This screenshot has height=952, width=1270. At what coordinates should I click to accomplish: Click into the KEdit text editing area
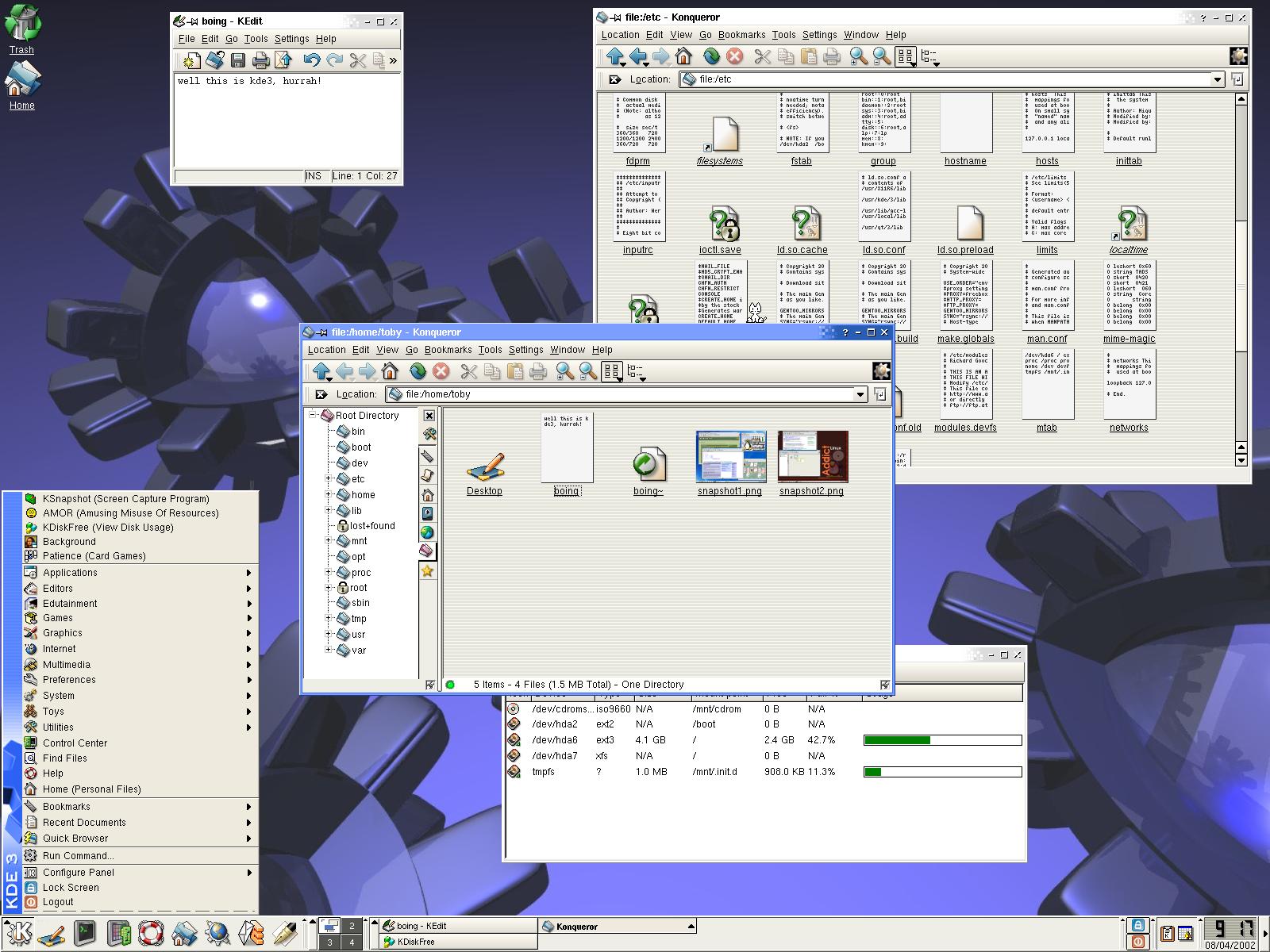[x=287, y=121]
